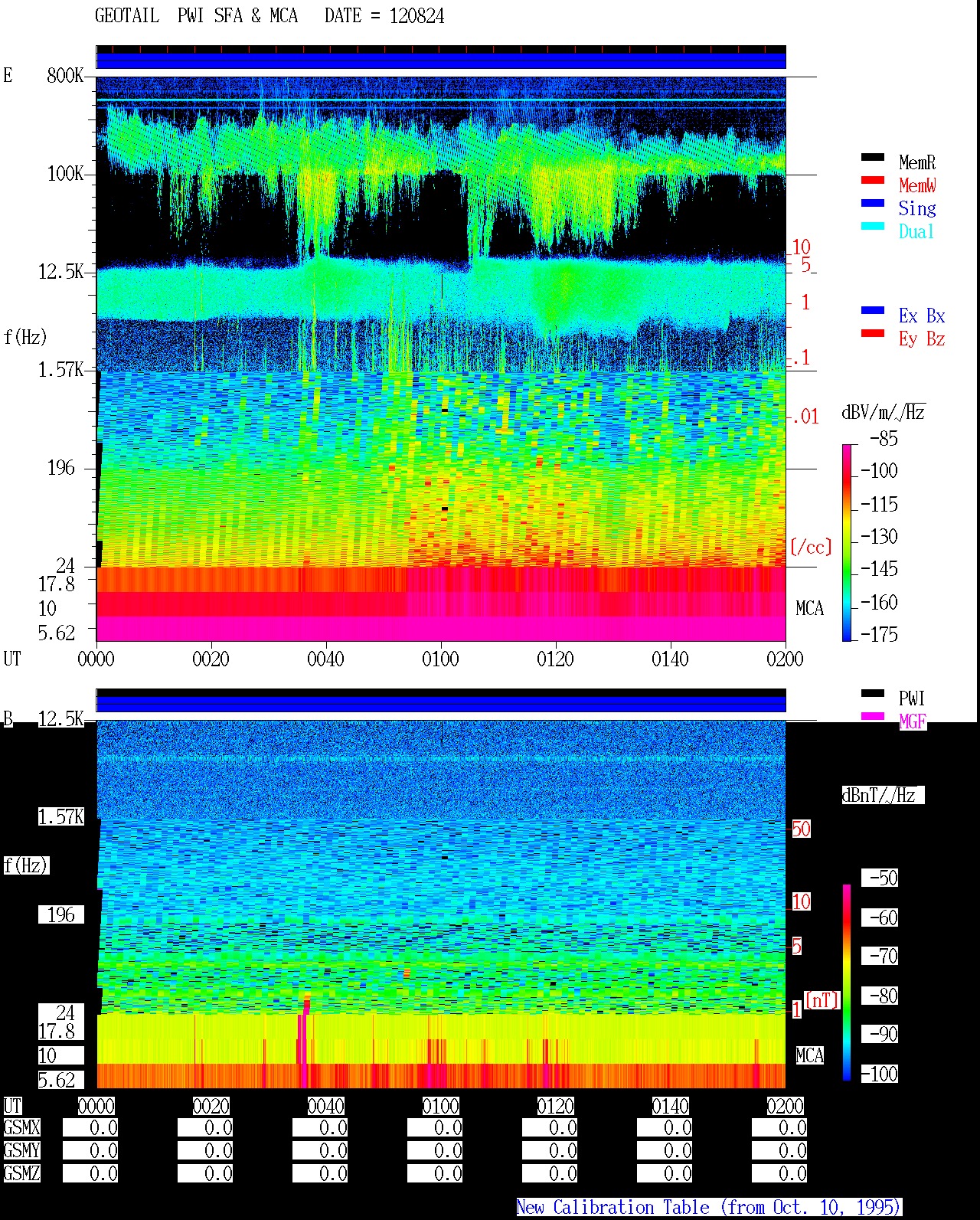Click the red 50 label beside B spectrogram
The height and width of the screenshot is (1220, 980).
[x=801, y=829]
